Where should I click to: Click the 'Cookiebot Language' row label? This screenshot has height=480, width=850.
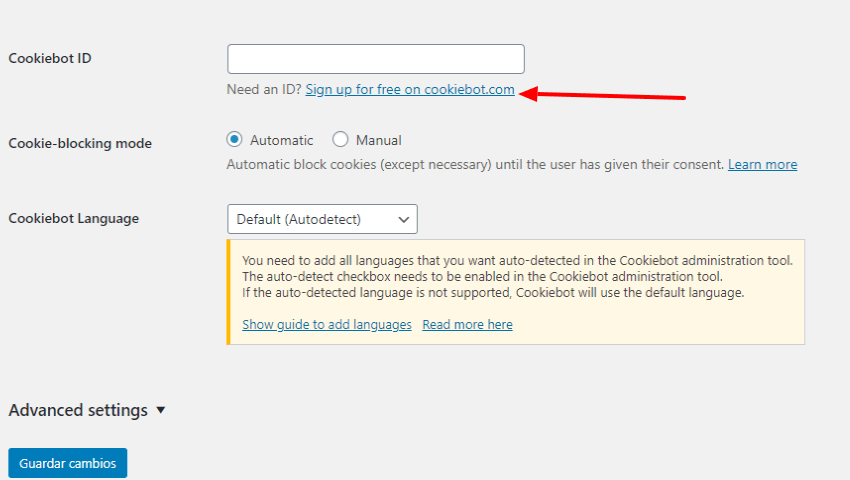[73, 219]
